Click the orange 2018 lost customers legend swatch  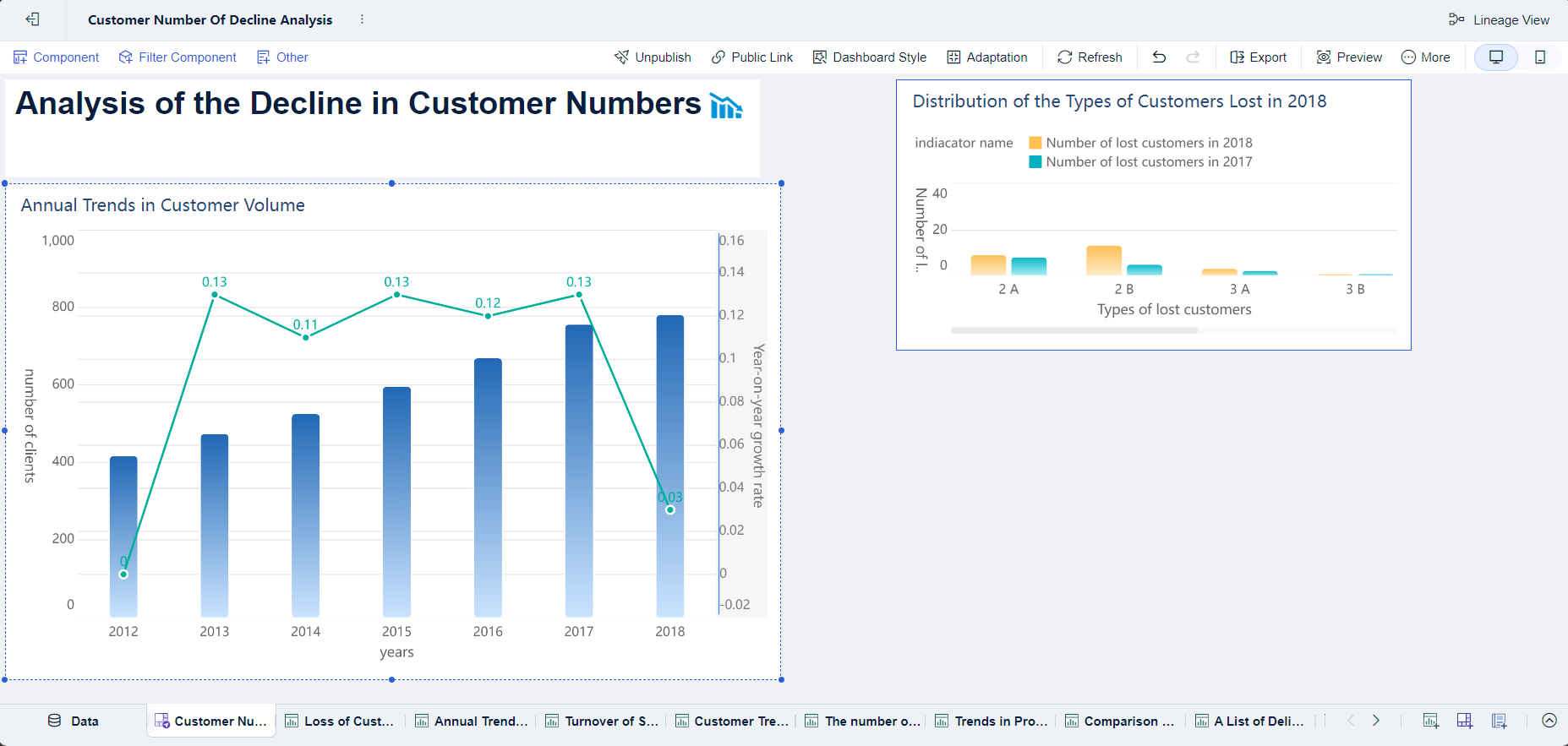[1035, 143]
